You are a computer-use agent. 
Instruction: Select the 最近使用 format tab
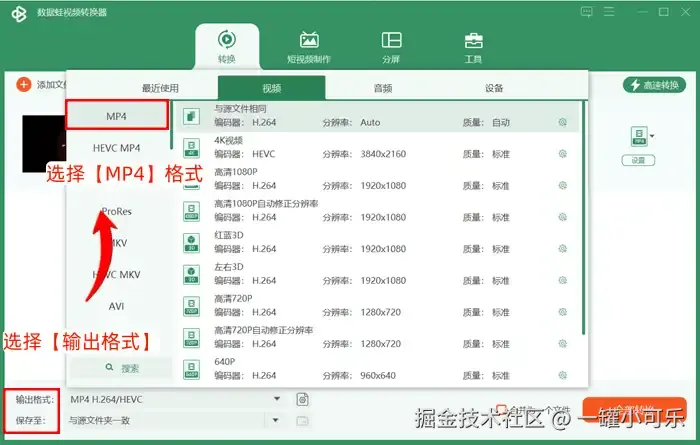coord(160,88)
